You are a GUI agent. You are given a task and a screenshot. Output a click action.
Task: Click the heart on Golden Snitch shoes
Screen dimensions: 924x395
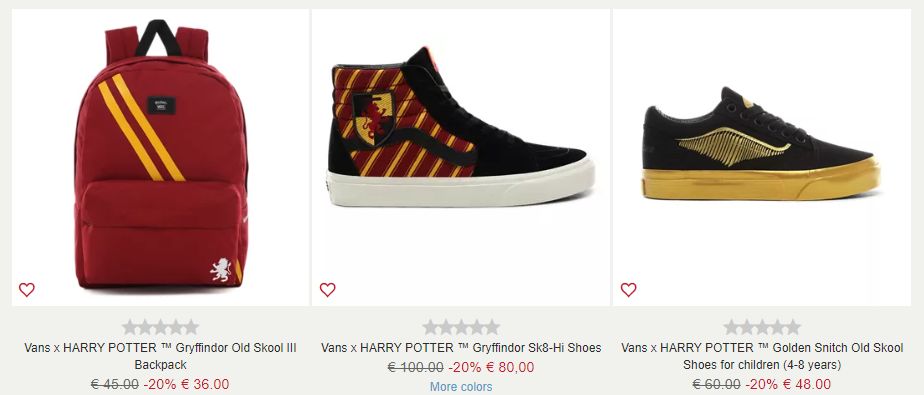629,289
